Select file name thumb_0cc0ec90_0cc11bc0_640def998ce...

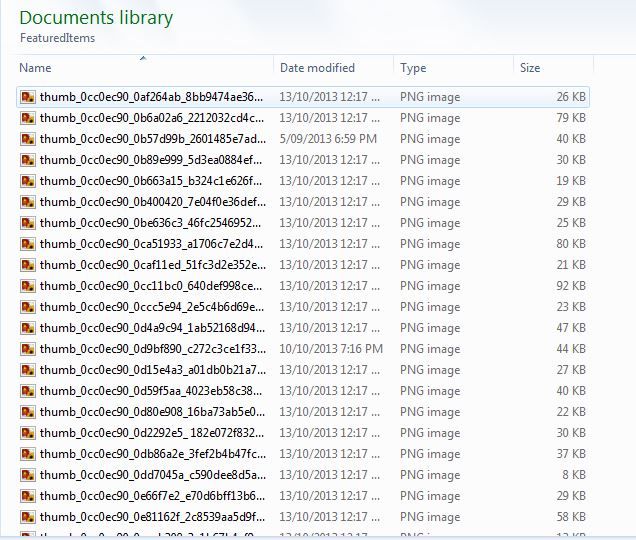coord(151,286)
